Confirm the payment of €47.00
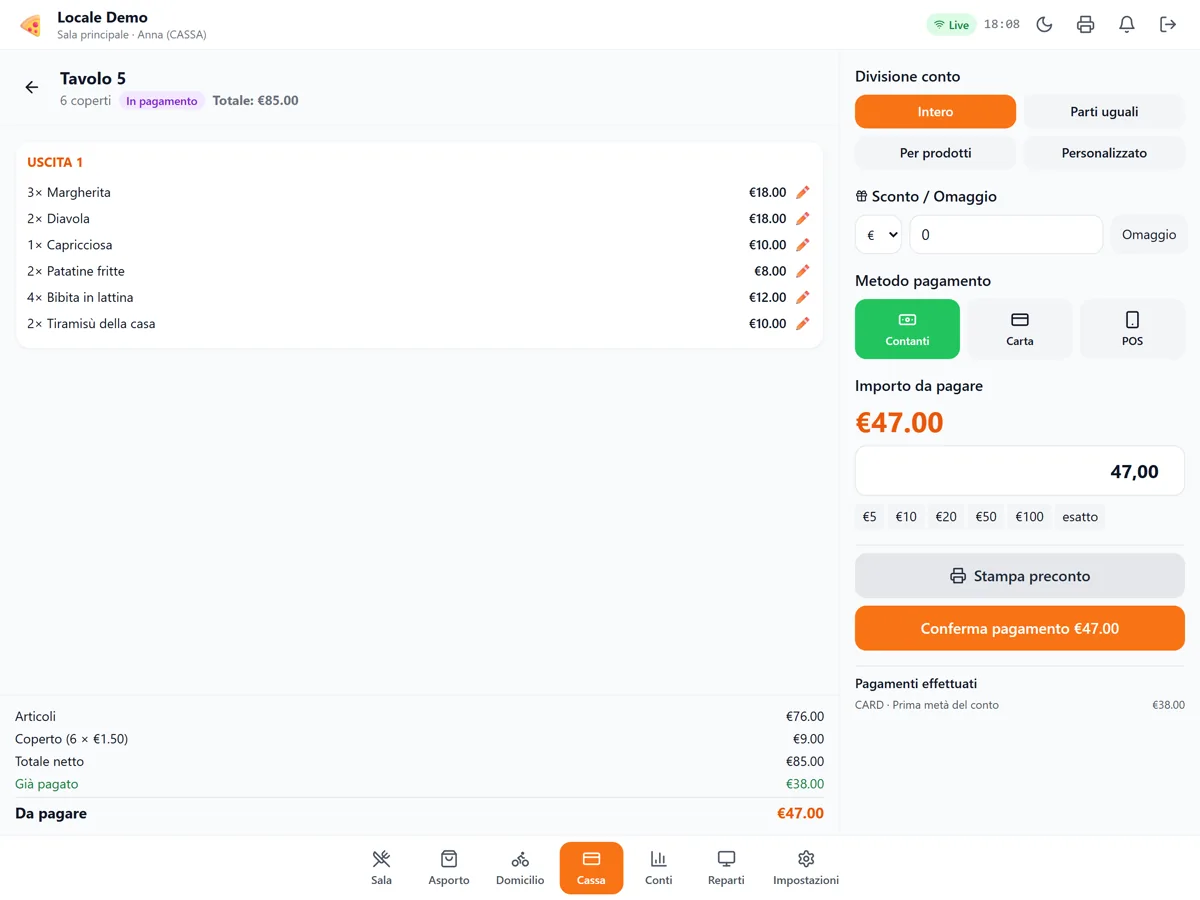This screenshot has height=900, width=1200. pos(1020,629)
